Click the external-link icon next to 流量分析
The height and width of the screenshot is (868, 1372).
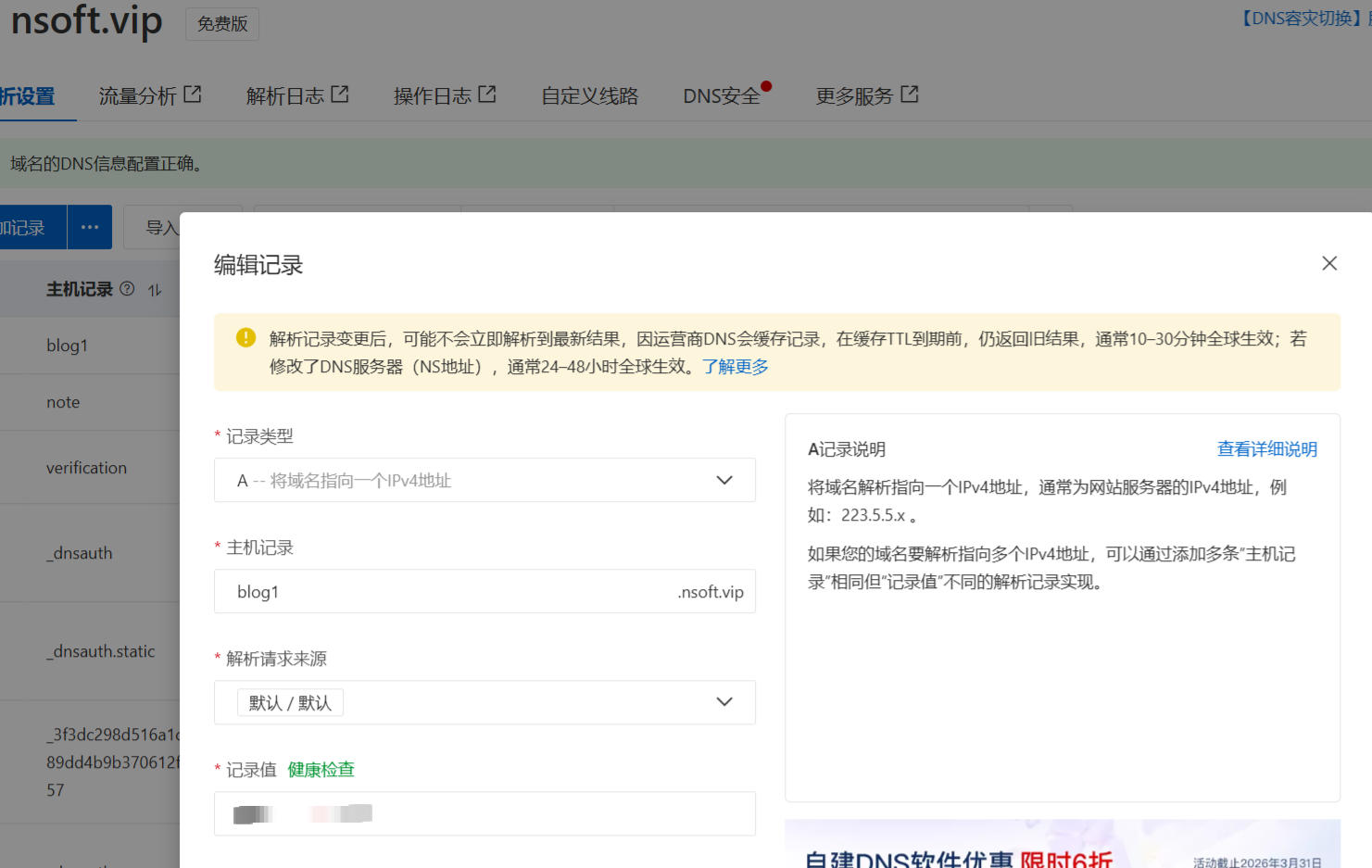193,94
